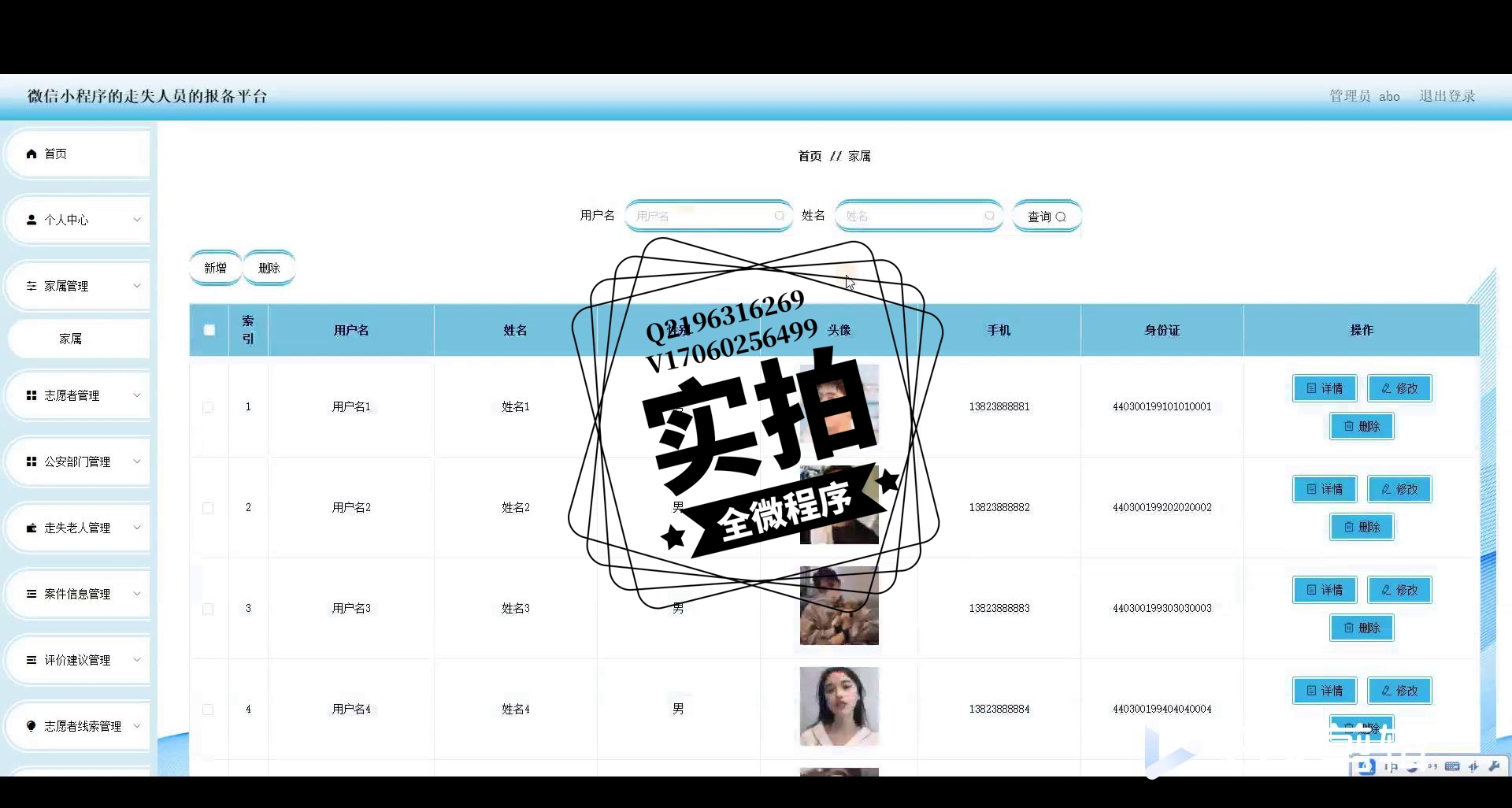Expand the 志愿者线索管理 chevron
The image size is (1512, 808).
(137, 726)
